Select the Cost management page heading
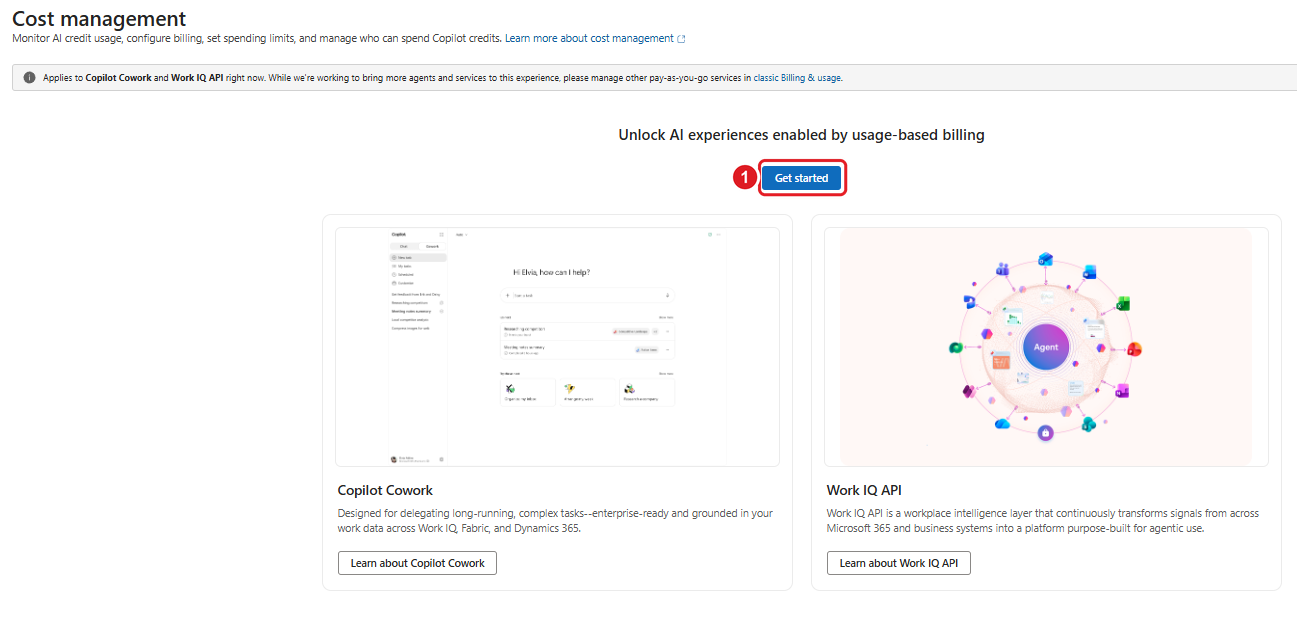Image resolution: width=1297 pixels, height=620 pixels. tap(99, 18)
